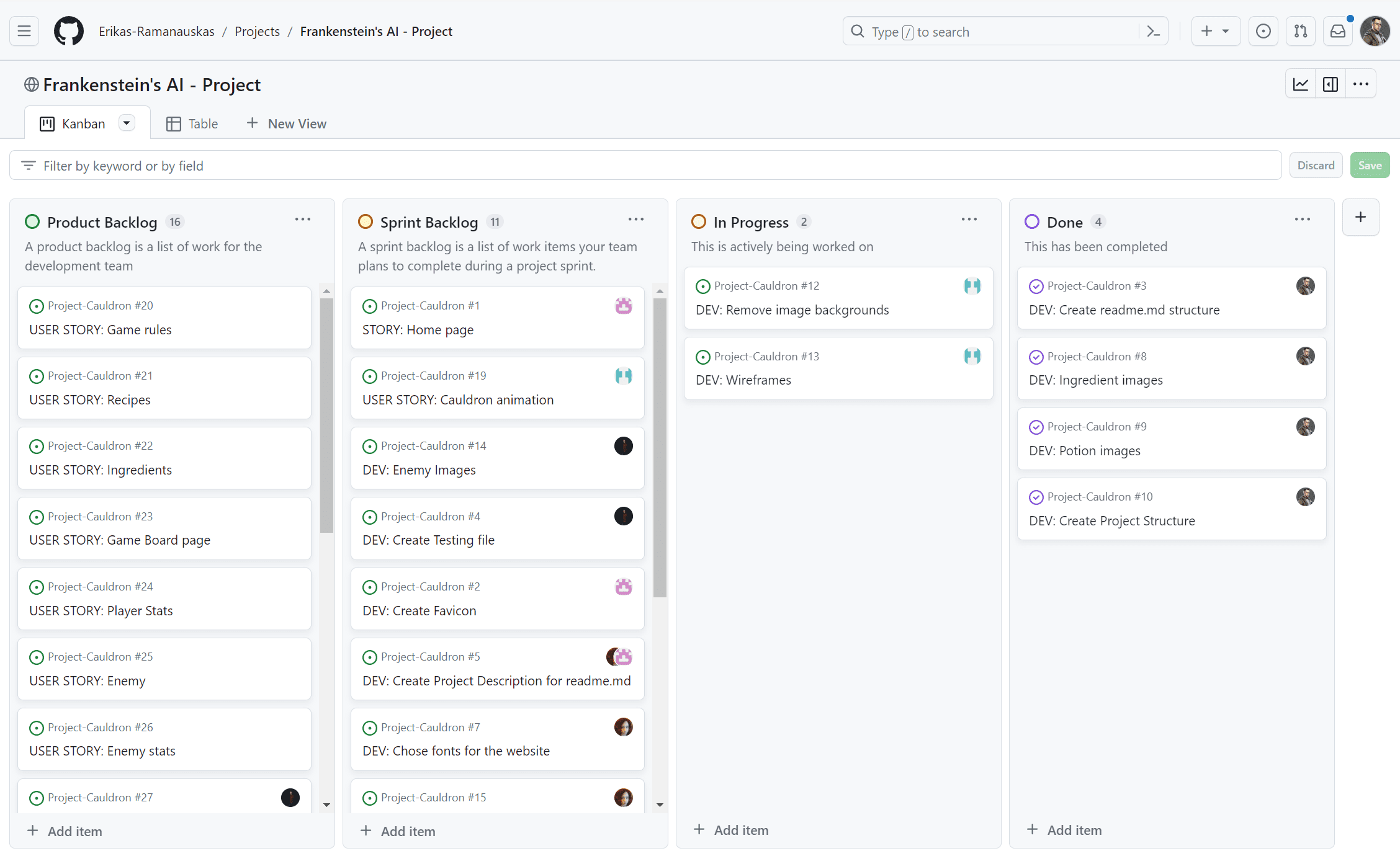Open project Insights chart icon
Image resolution: width=1400 pixels, height=851 pixels.
tap(1301, 84)
